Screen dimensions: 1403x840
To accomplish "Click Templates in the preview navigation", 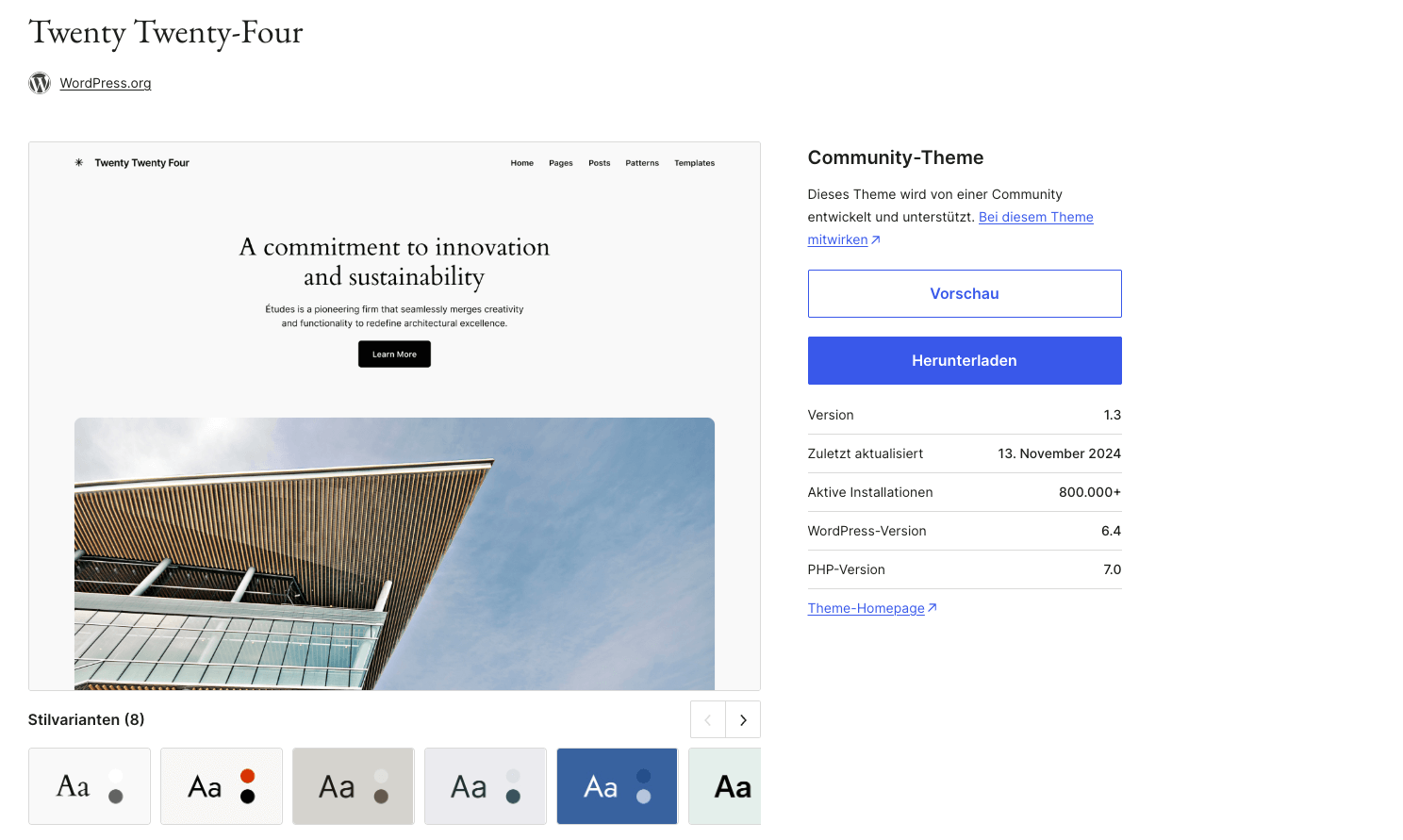I will coord(694,163).
